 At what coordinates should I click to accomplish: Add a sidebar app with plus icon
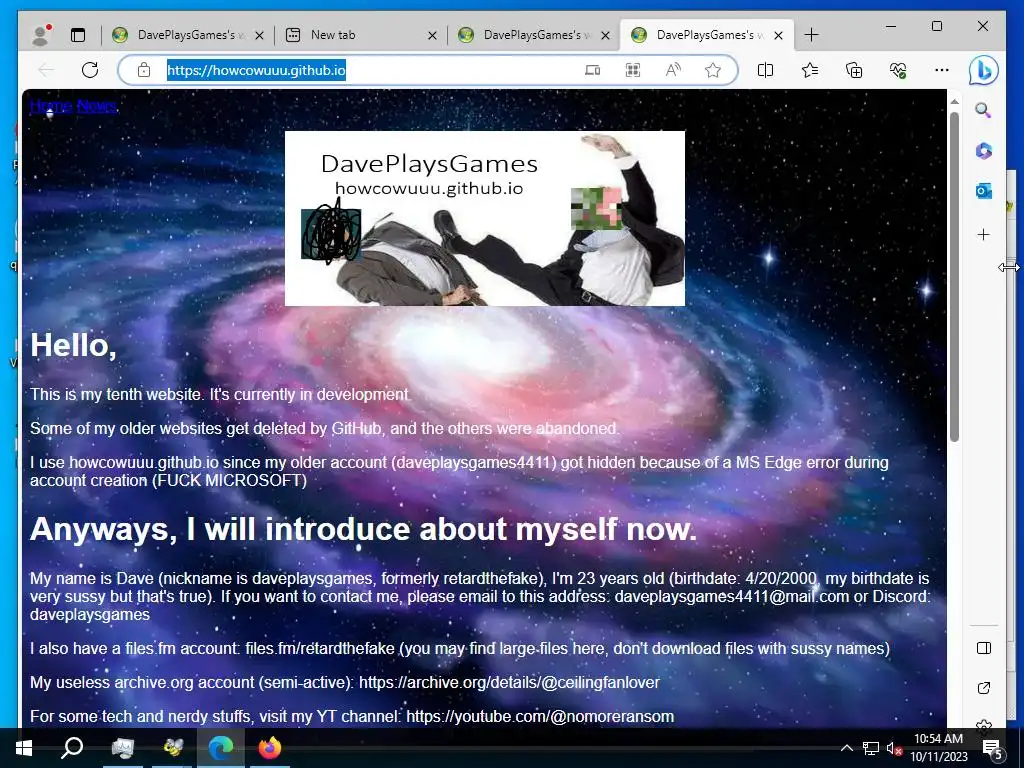coord(984,234)
